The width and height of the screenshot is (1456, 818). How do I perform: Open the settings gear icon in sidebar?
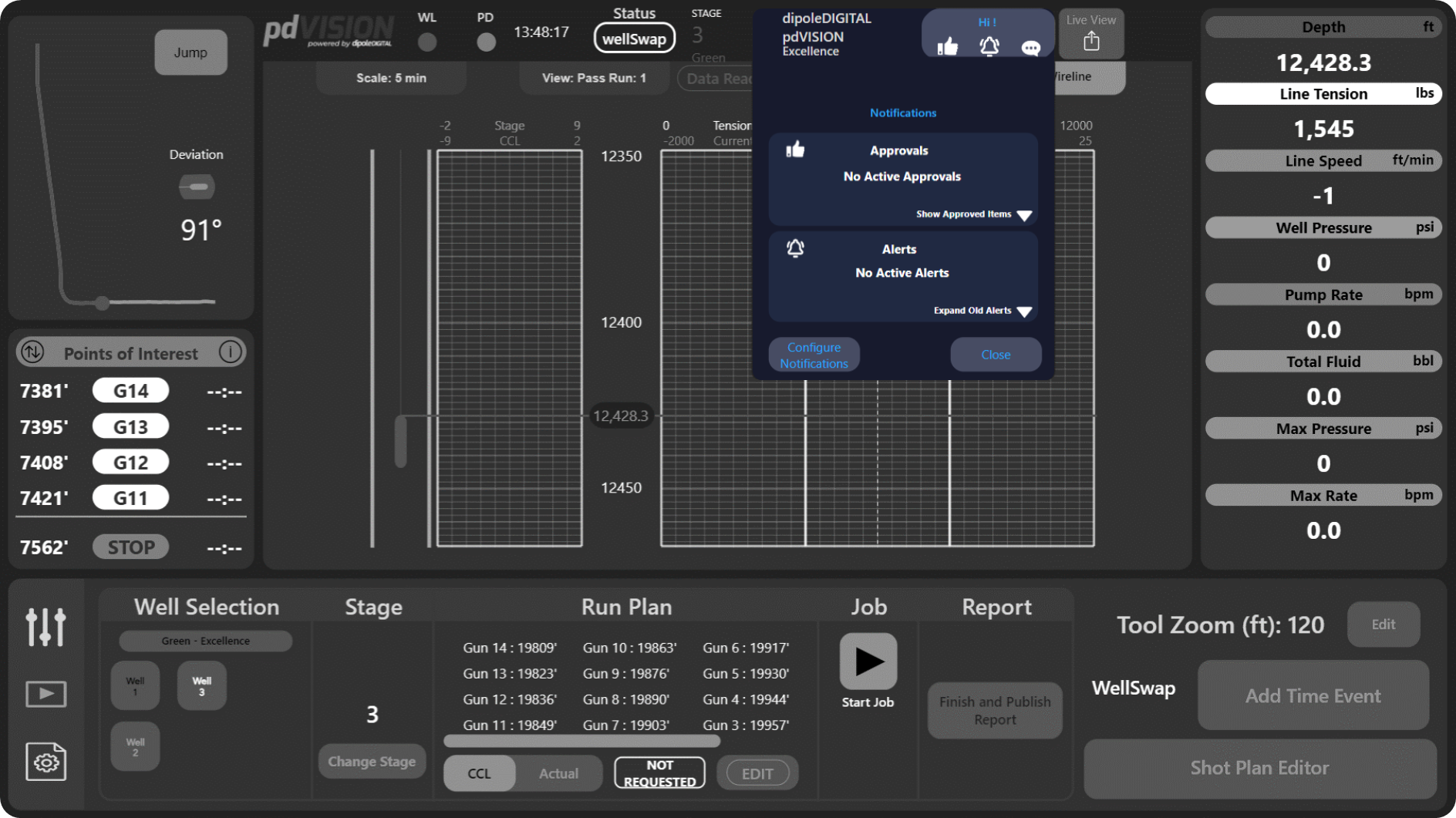click(x=45, y=762)
